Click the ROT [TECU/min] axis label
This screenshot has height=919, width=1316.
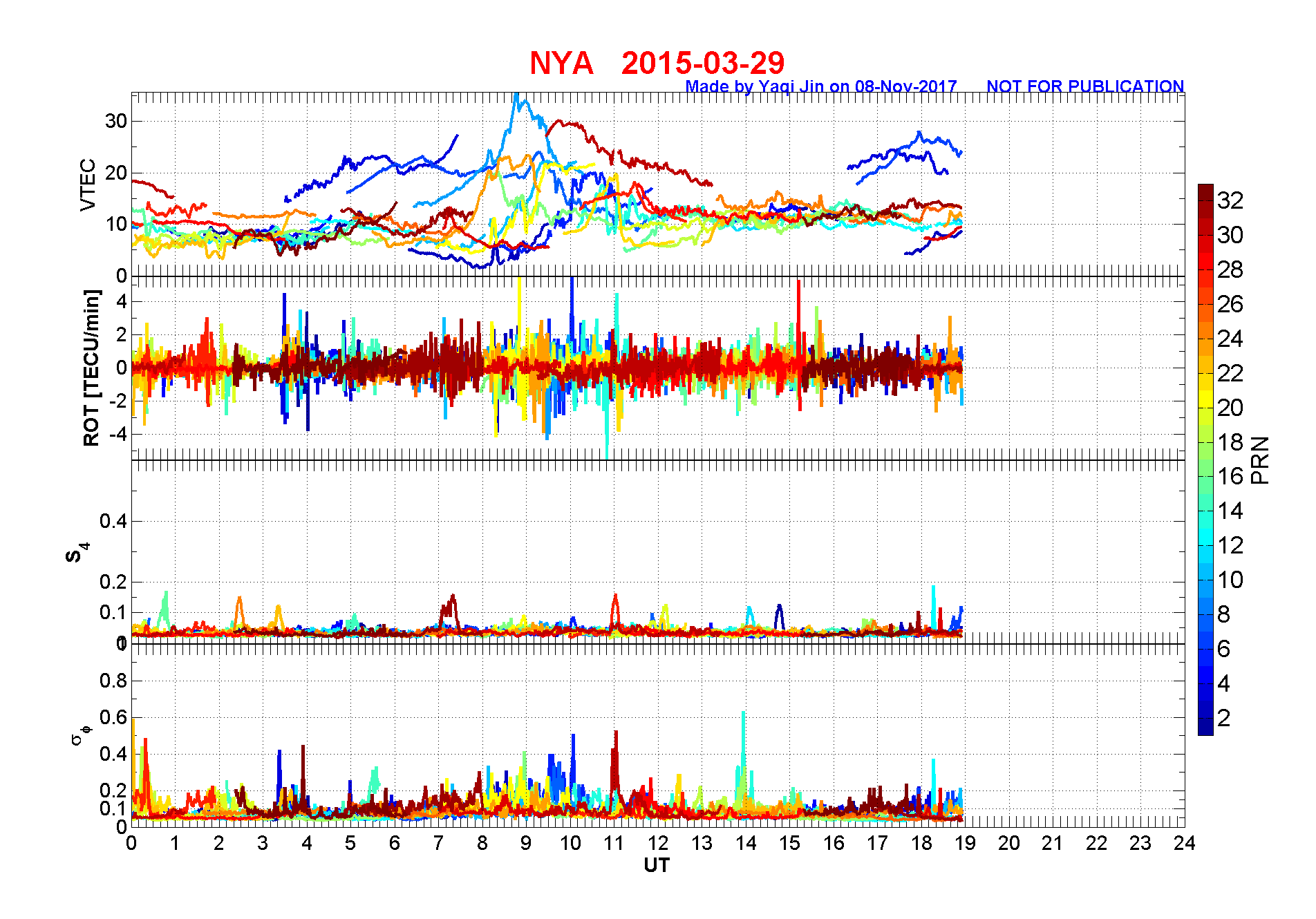point(91,368)
